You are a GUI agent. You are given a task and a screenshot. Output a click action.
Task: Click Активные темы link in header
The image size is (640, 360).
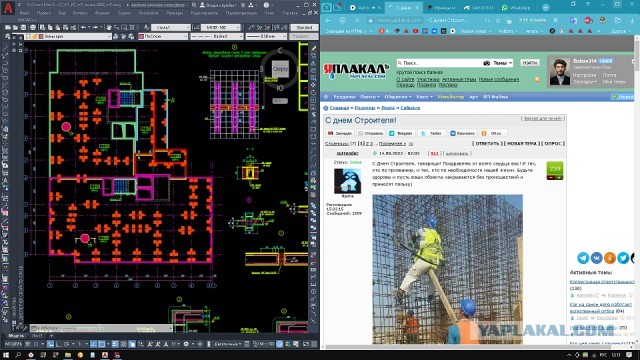tap(459, 79)
